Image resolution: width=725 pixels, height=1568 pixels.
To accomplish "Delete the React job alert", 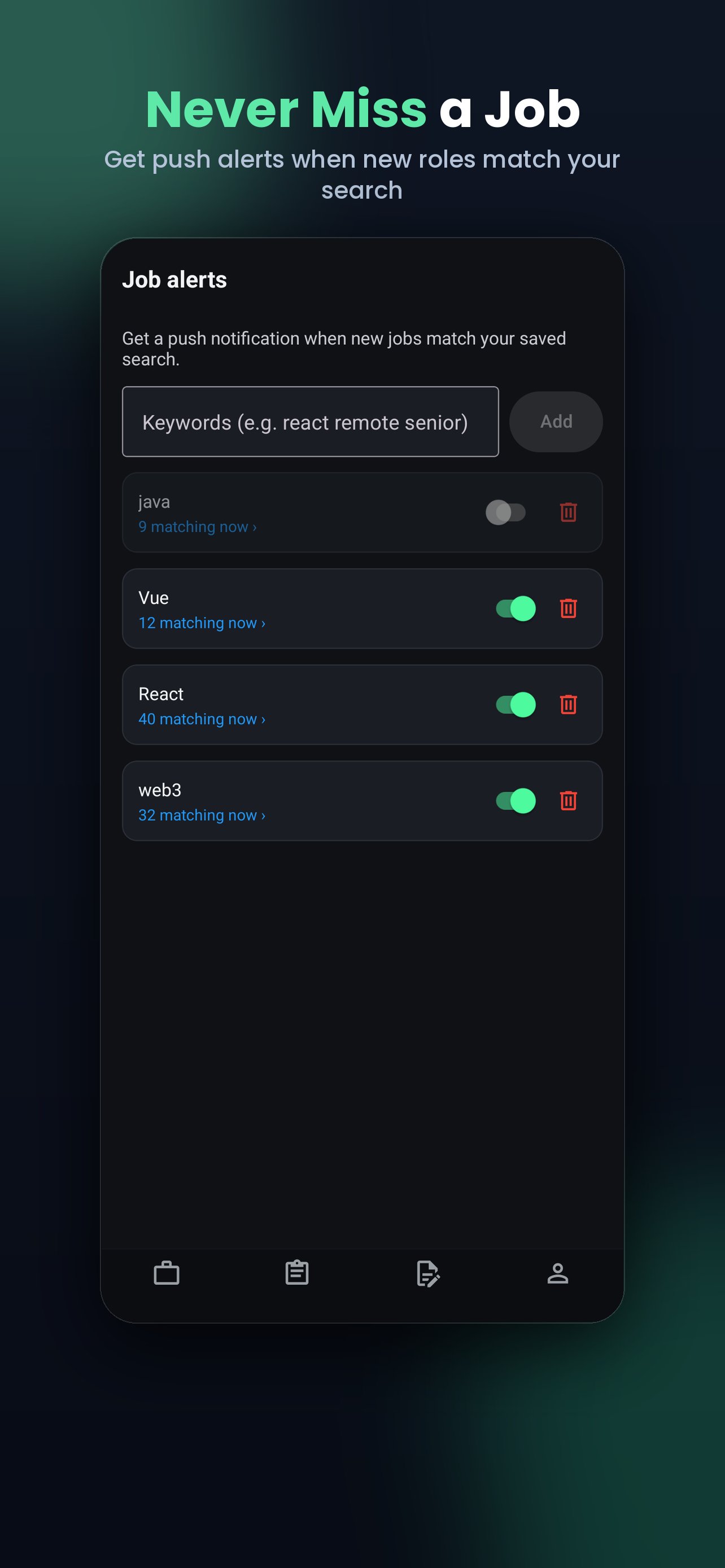I will point(568,704).
